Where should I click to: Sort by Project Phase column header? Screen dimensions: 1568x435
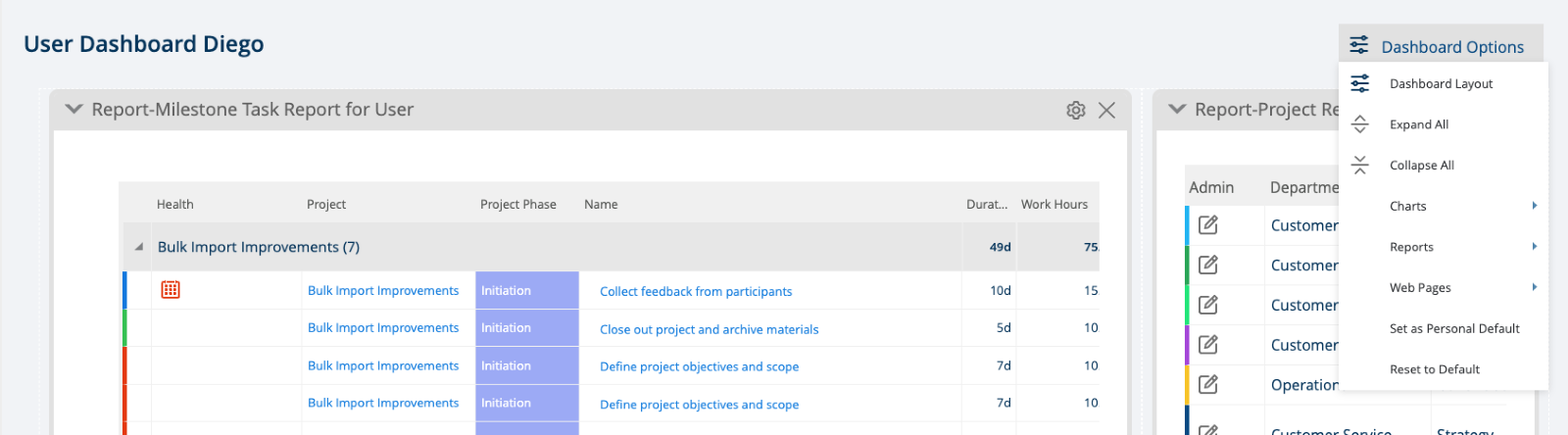tap(518, 205)
